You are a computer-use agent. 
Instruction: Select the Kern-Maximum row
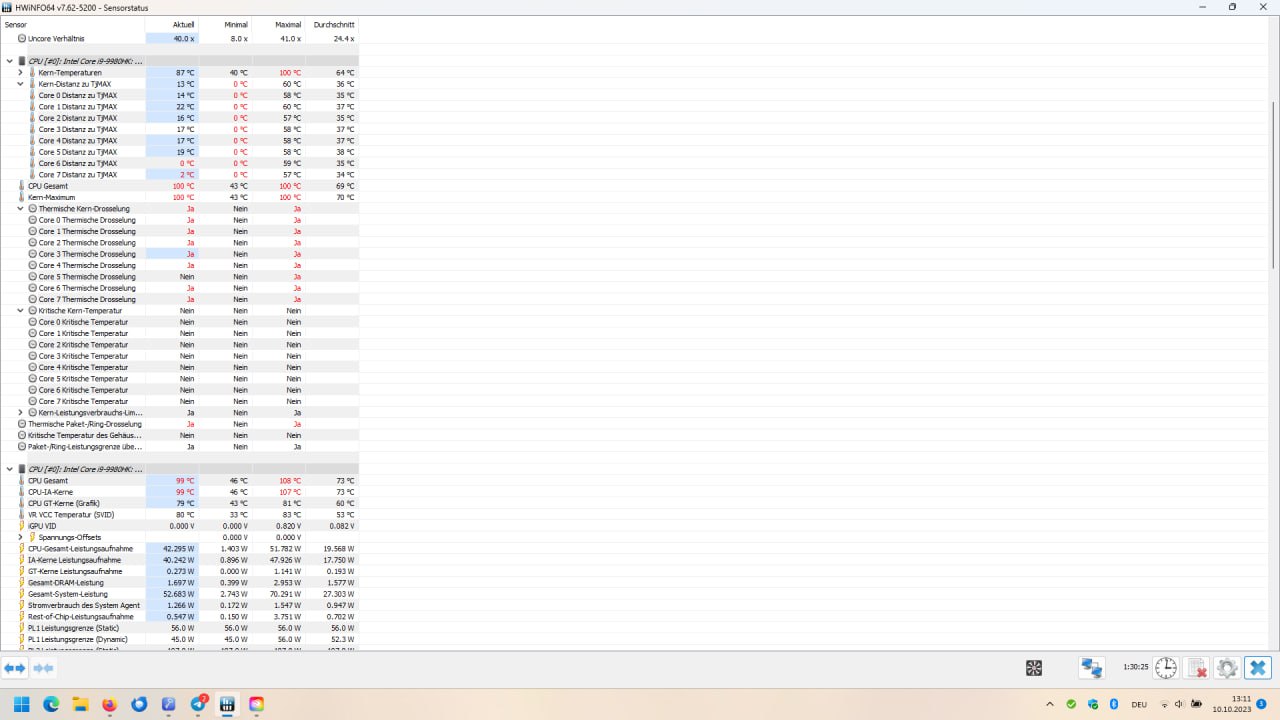[179, 197]
